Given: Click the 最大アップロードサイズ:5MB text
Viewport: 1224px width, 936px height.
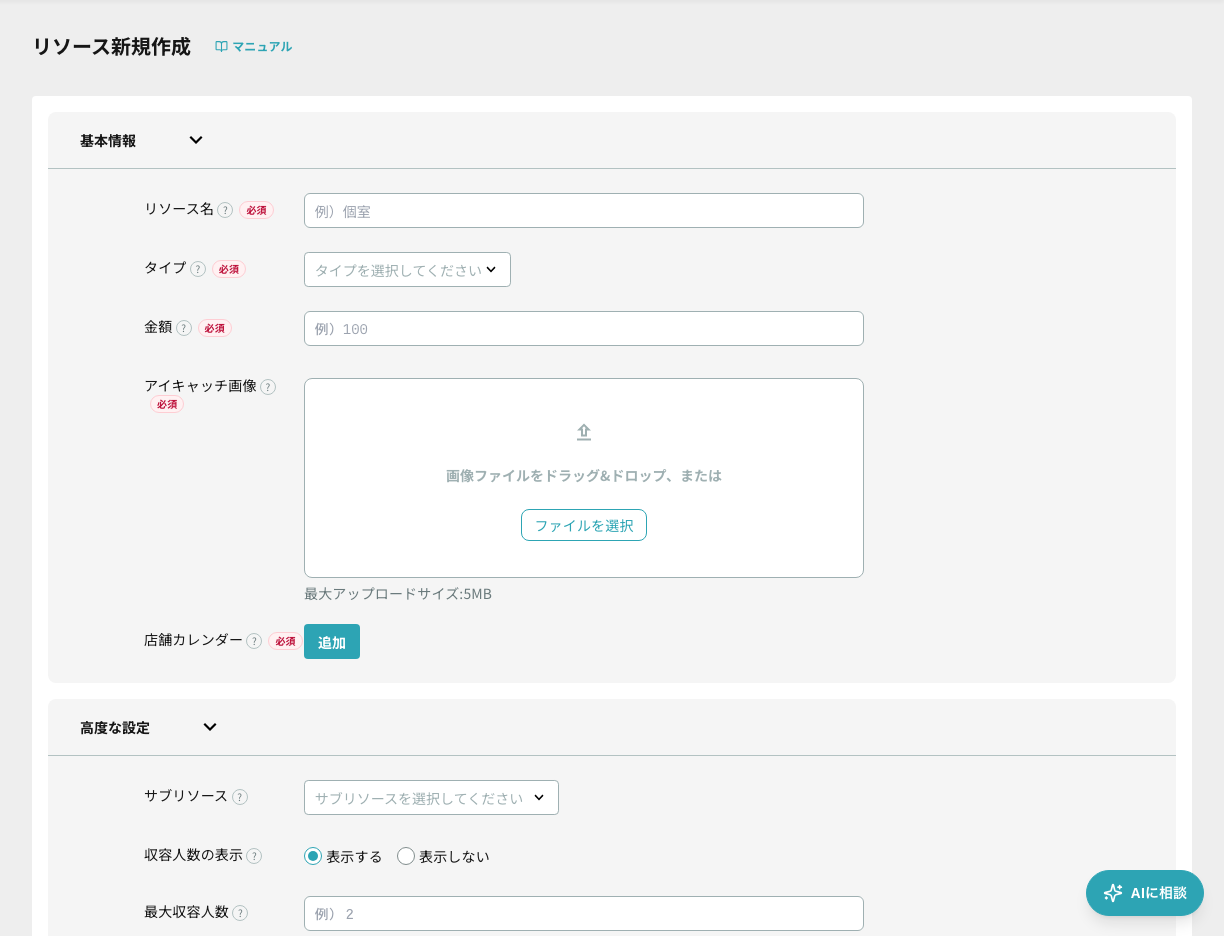Looking at the screenshot, I should coord(398,594).
